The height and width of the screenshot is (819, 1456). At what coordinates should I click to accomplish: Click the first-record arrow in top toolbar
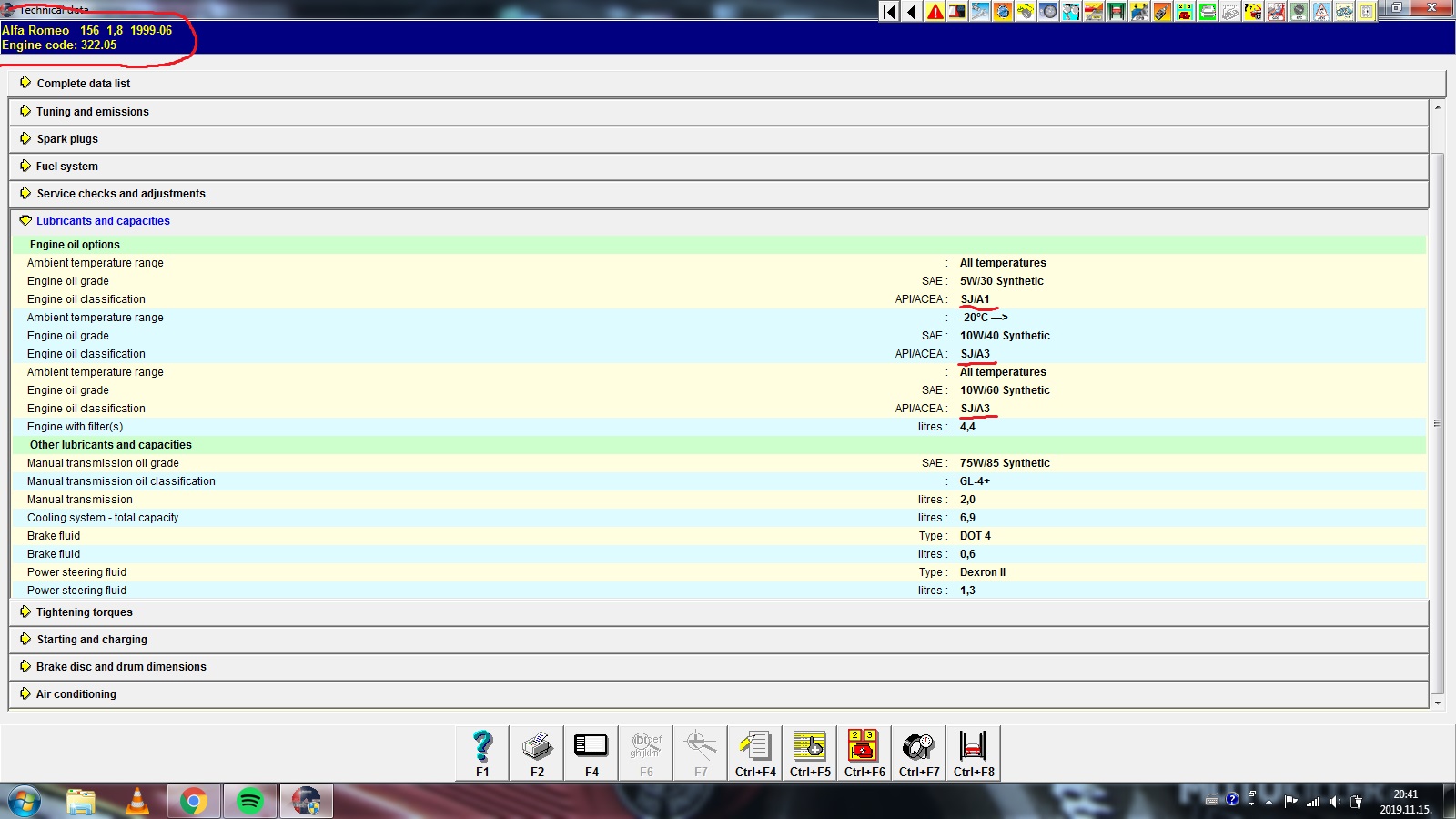coord(889,12)
